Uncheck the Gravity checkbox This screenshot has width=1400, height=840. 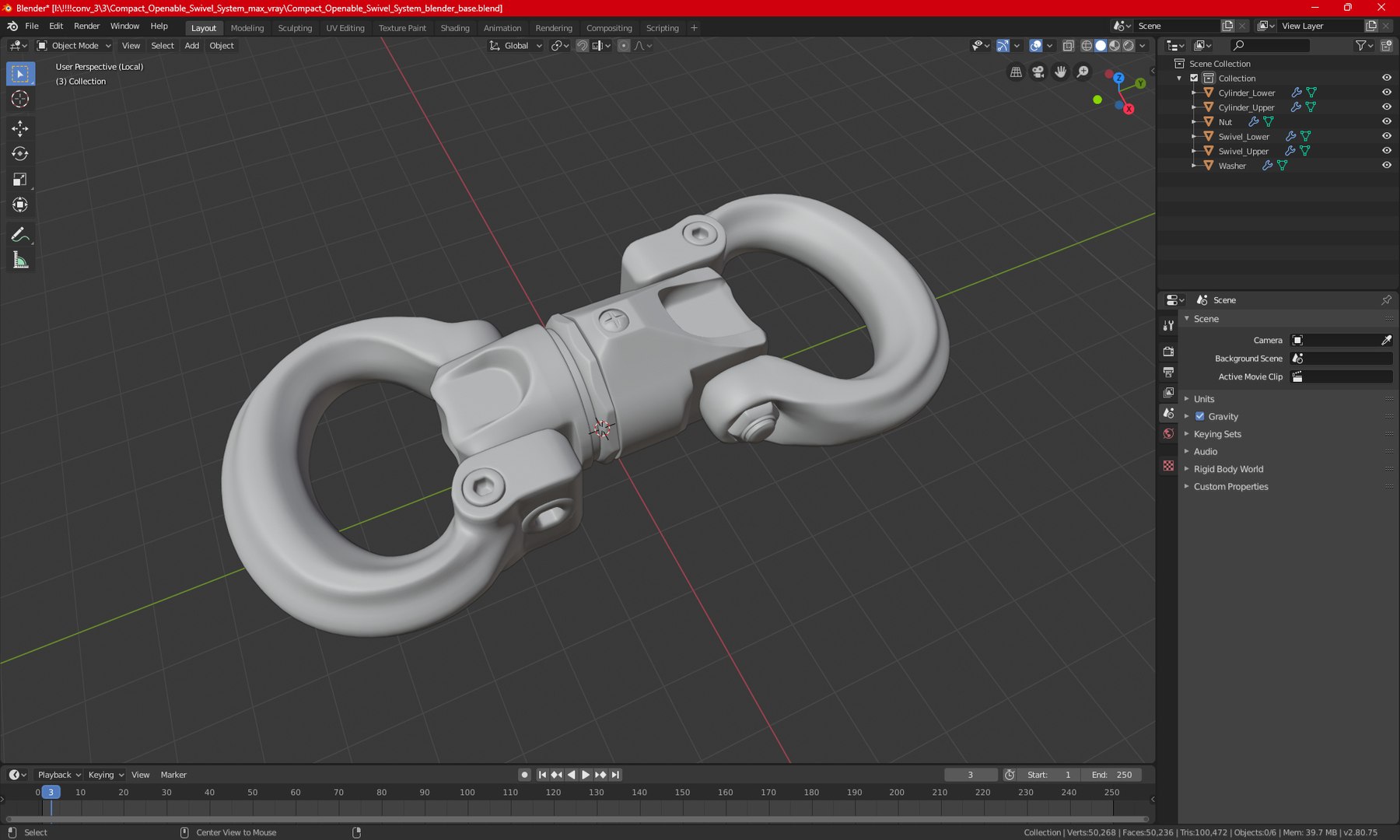point(1199,416)
